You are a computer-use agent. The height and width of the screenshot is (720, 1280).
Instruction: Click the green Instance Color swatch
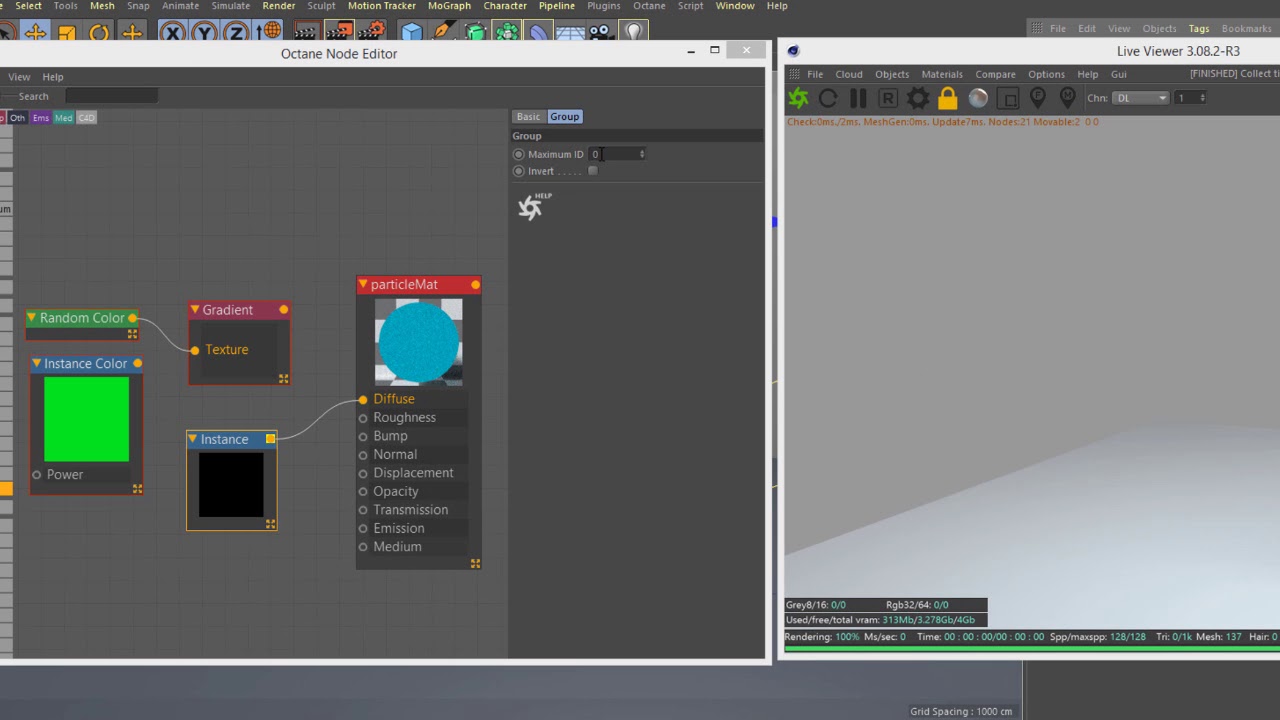(x=86, y=419)
